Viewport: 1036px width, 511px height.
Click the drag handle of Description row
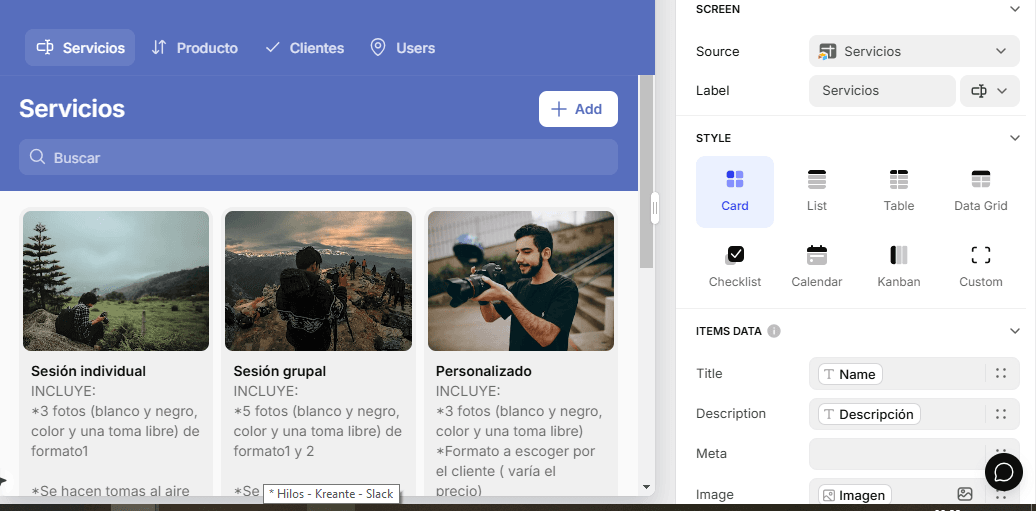point(1001,414)
